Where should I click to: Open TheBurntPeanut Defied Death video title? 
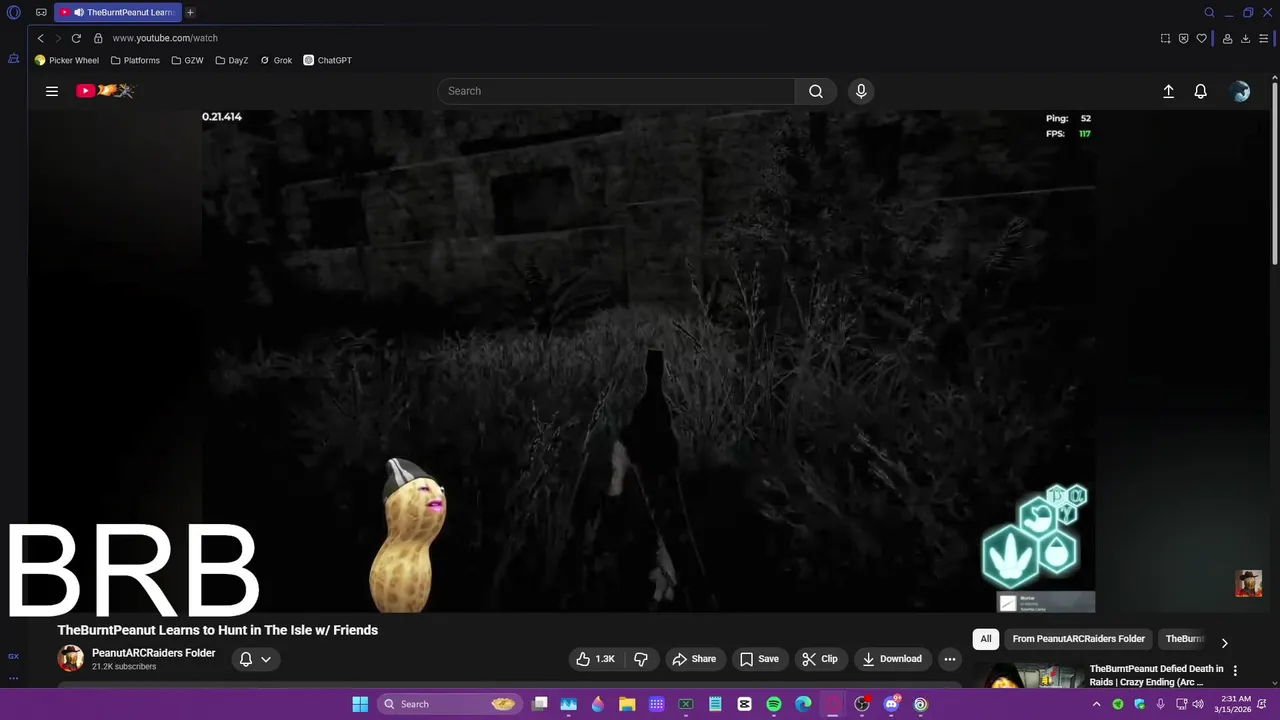click(x=1156, y=675)
